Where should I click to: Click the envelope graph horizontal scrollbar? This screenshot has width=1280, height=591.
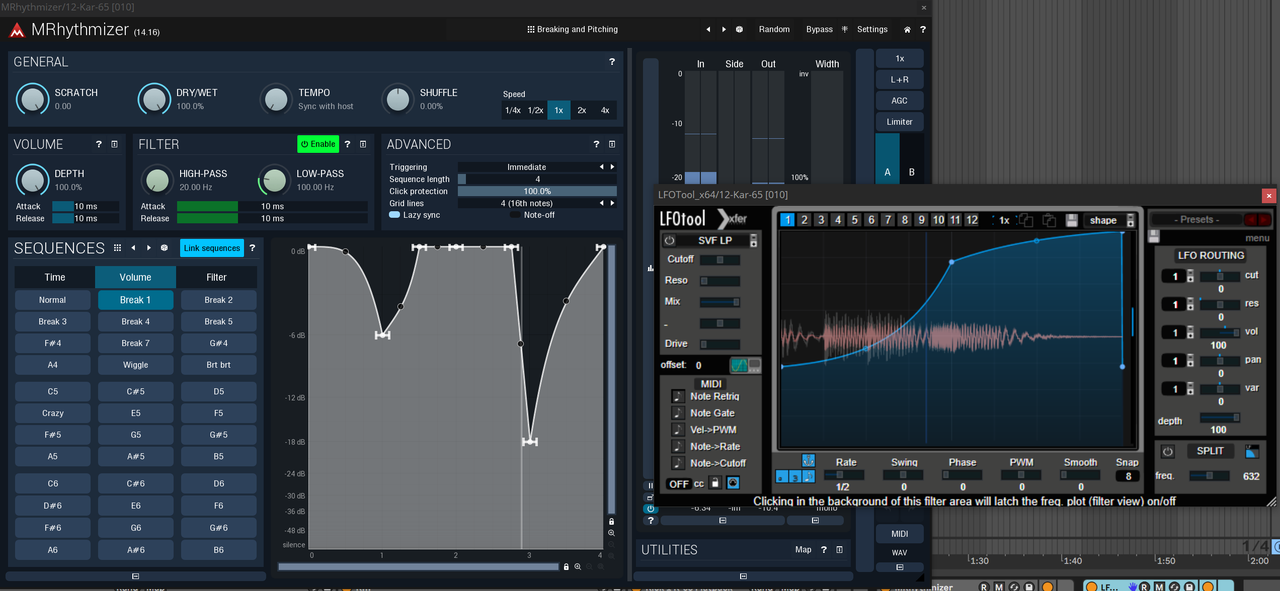[x=418, y=567]
